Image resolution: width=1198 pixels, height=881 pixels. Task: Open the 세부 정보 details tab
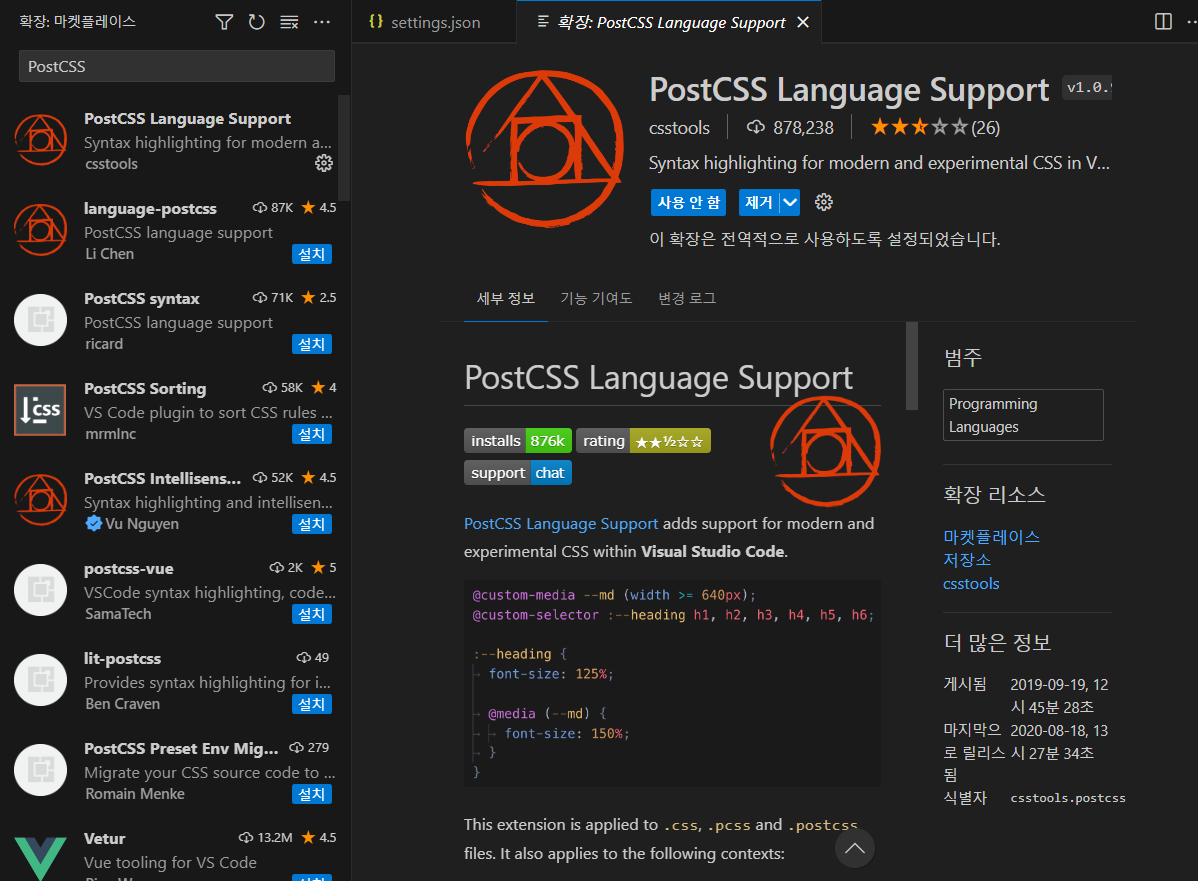[x=506, y=298]
